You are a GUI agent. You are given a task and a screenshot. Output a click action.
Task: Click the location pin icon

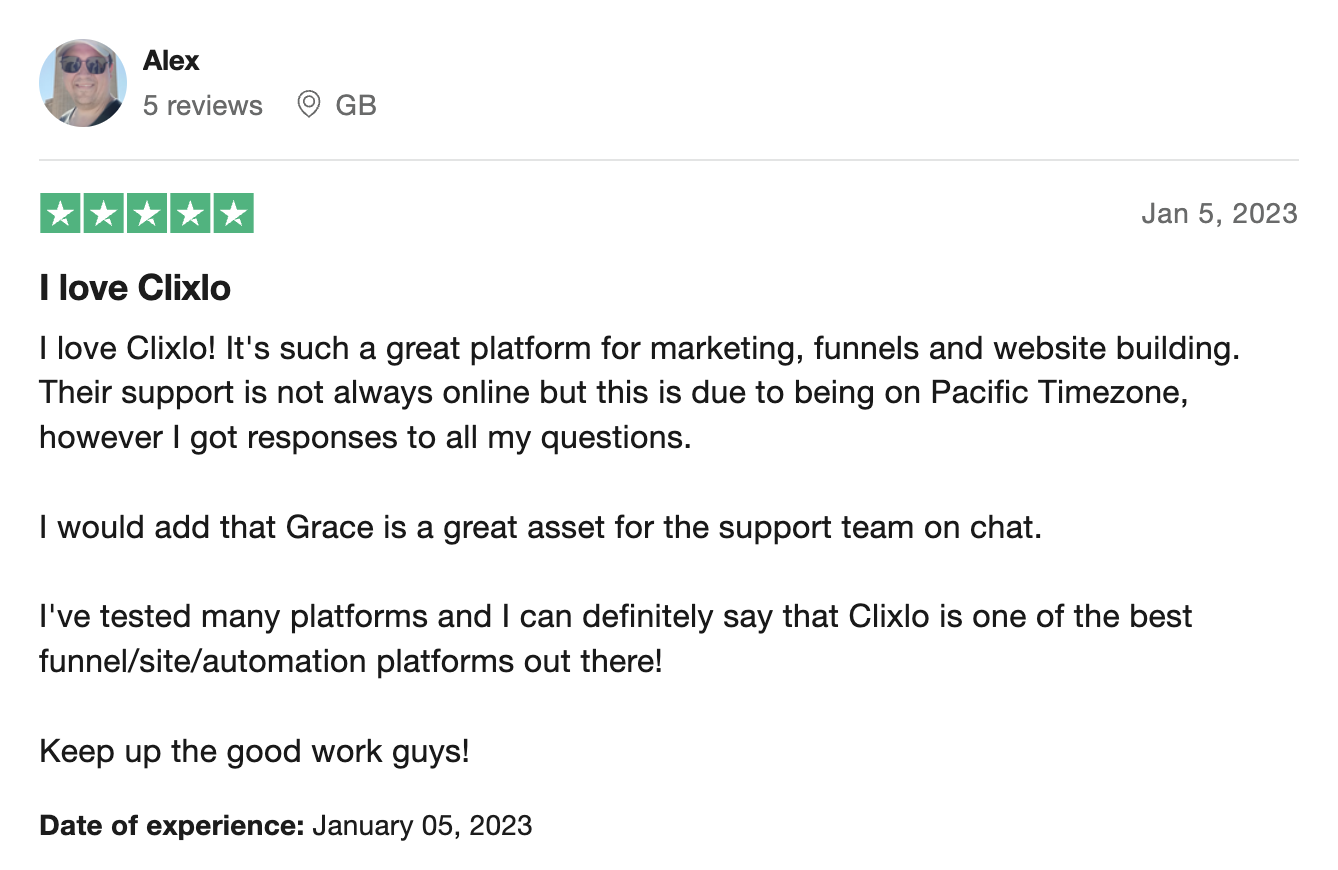pyautogui.click(x=309, y=104)
